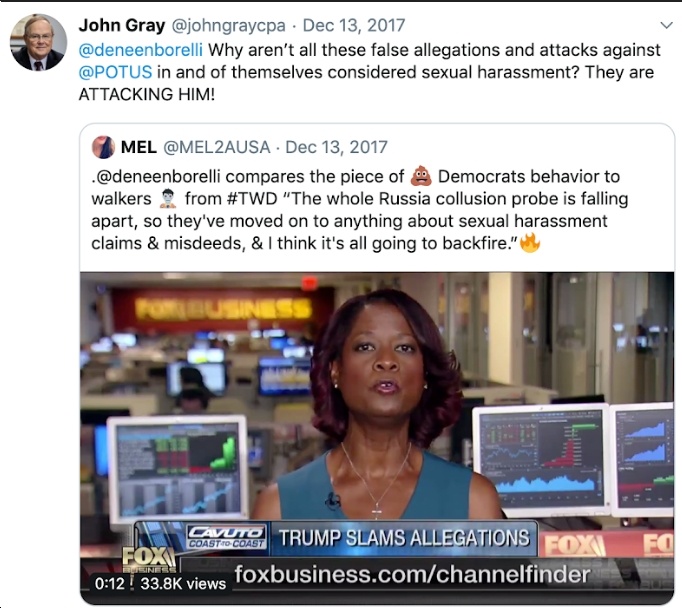Click the fire emoji after backfire
The height and width of the screenshot is (608, 682).
[530, 243]
